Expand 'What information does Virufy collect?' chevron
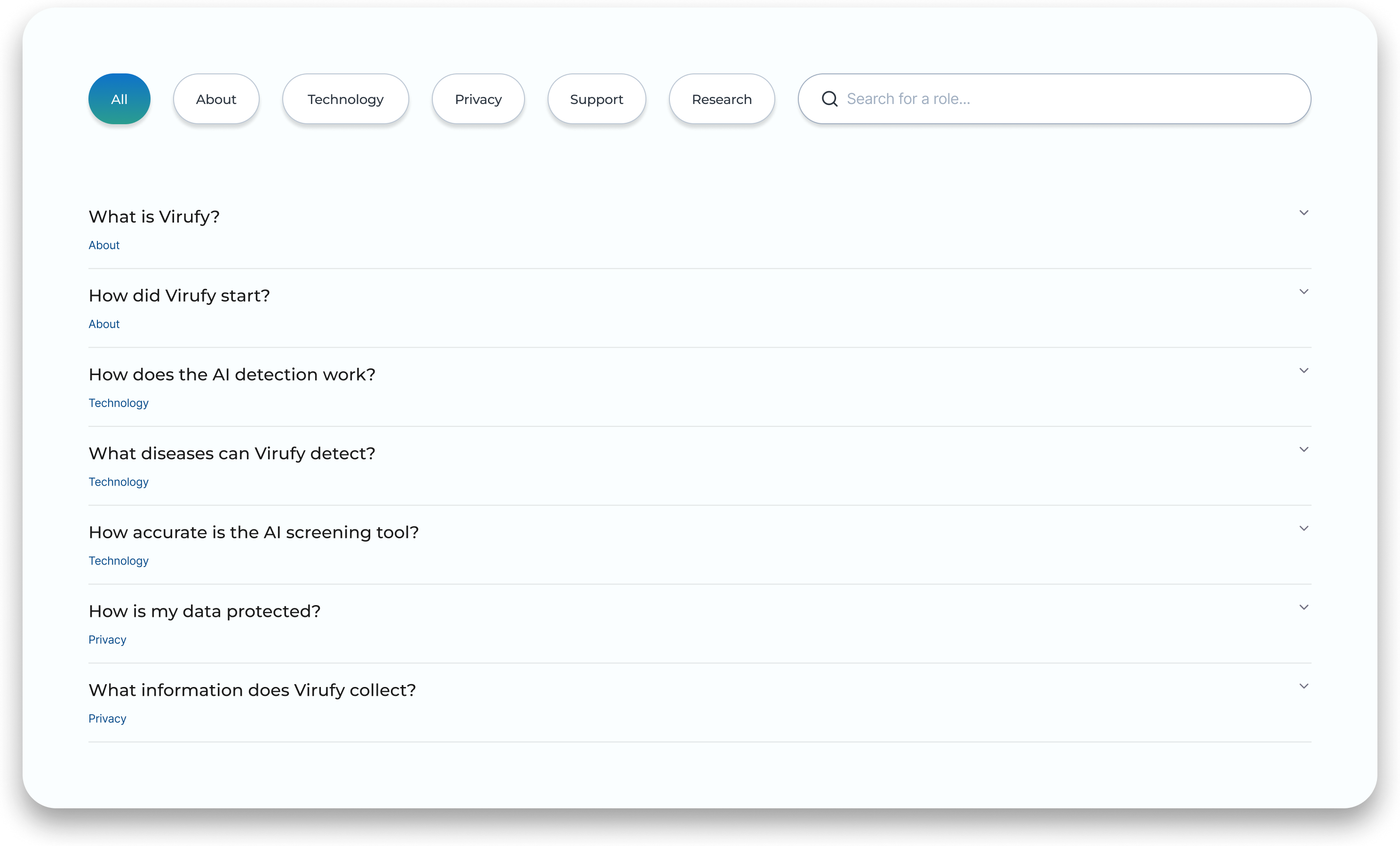Viewport: 1400px width, 846px height. pyautogui.click(x=1304, y=687)
